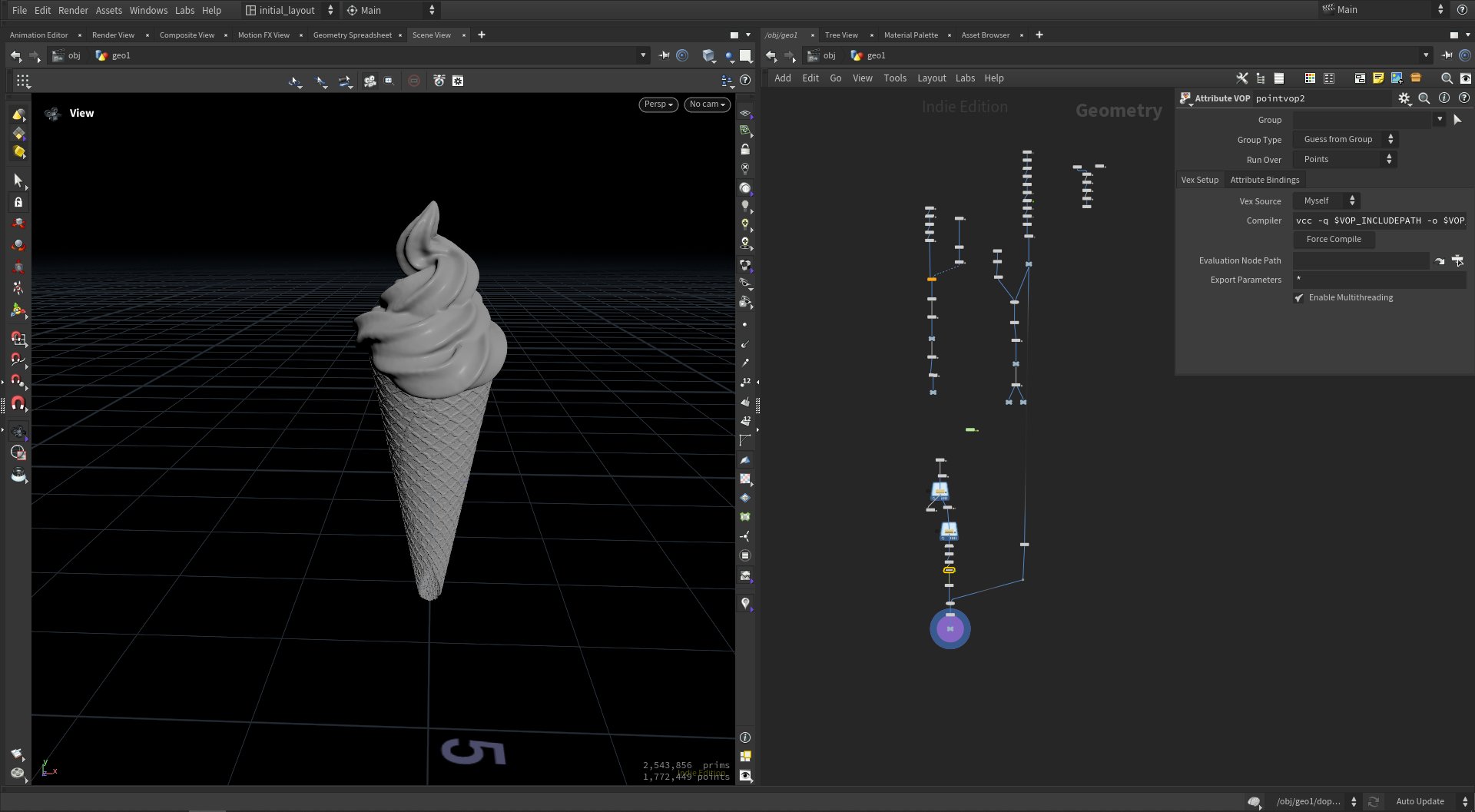Click the sticky note icon in network toolbar
Image resolution: width=1475 pixels, height=812 pixels.
coord(1378,78)
